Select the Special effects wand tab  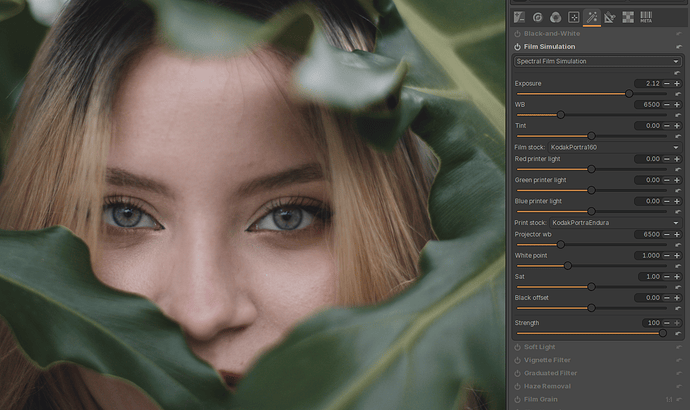click(592, 16)
